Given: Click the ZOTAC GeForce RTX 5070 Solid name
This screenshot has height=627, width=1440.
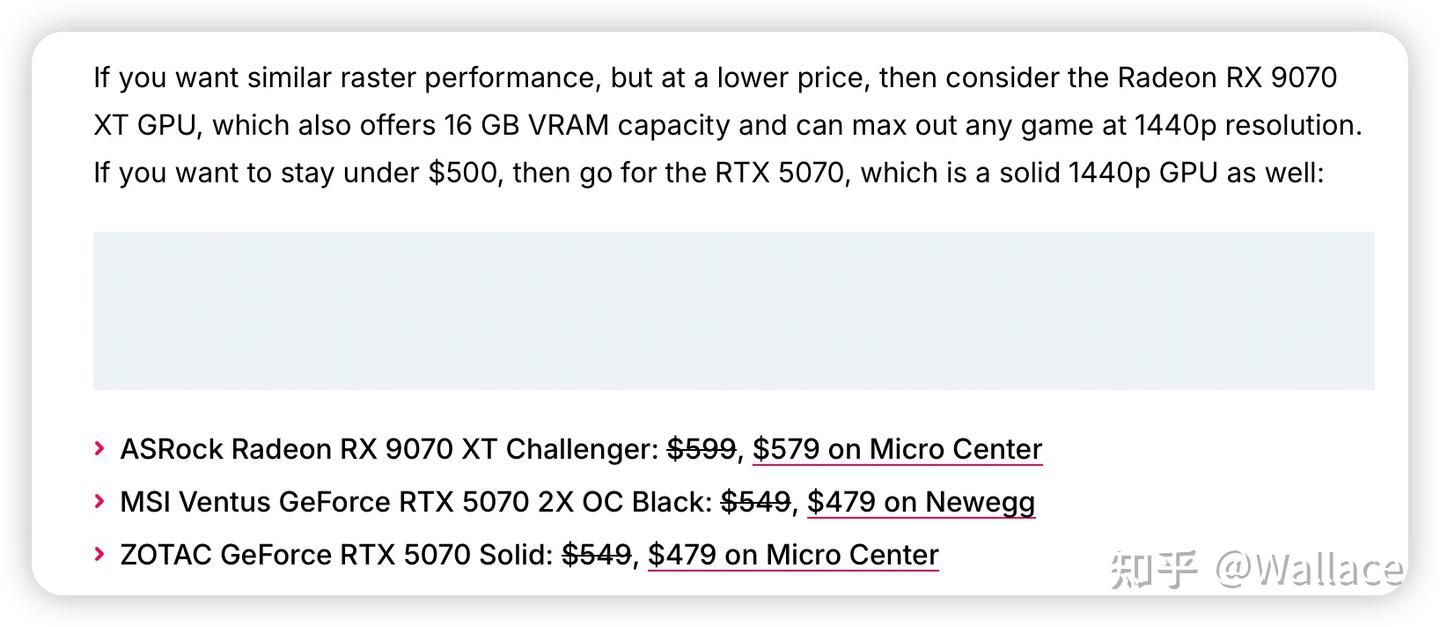Looking at the screenshot, I should coord(336,555).
